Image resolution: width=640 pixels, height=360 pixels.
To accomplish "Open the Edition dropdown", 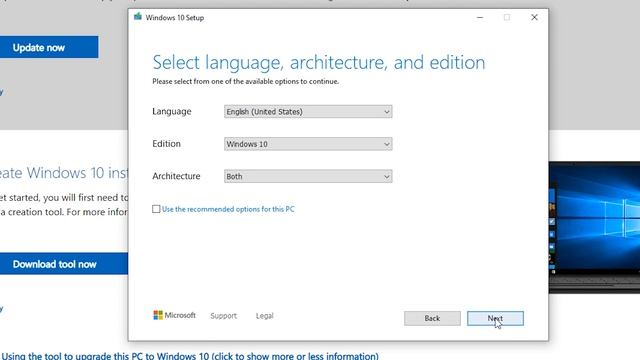I will [x=308, y=144].
